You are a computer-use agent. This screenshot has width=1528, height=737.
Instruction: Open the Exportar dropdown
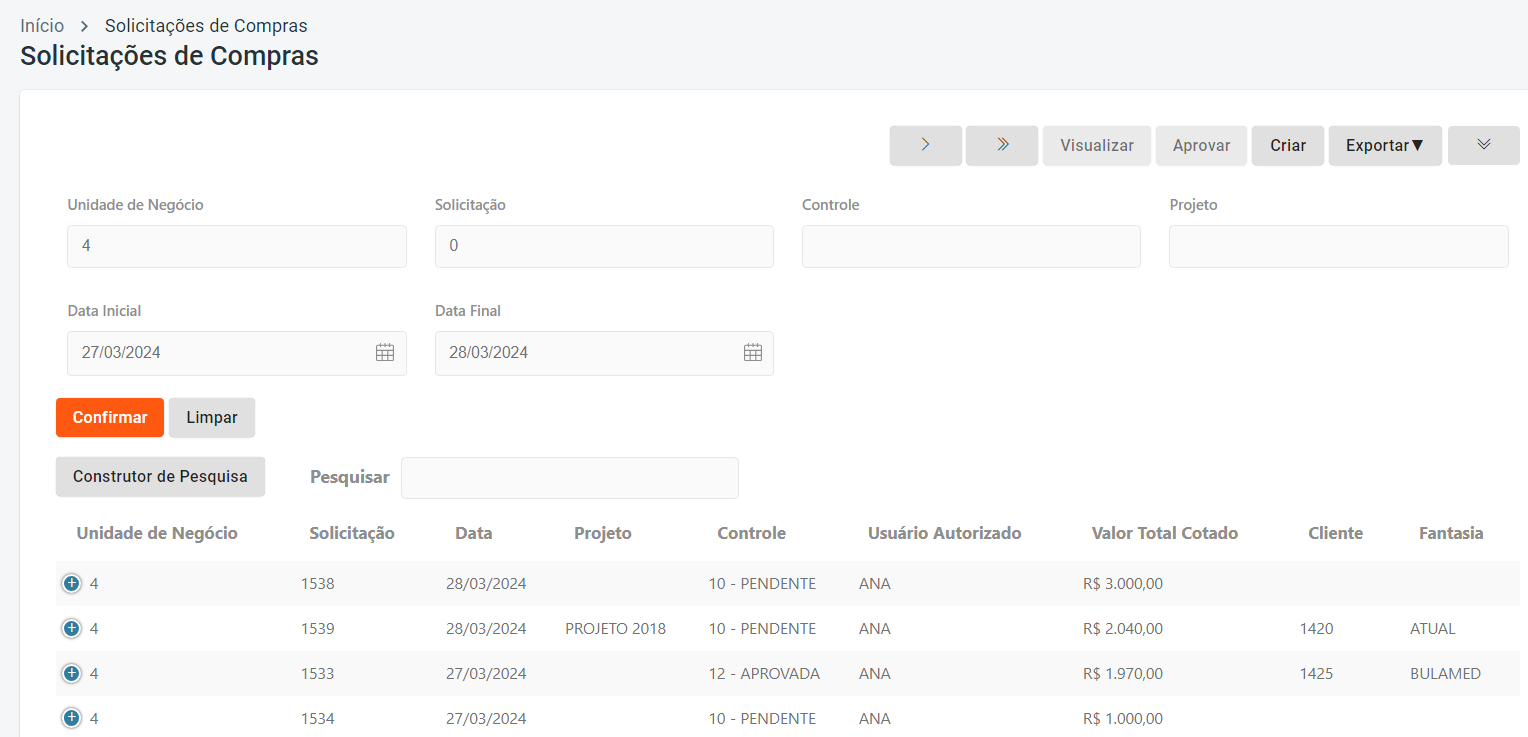pos(1385,145)
